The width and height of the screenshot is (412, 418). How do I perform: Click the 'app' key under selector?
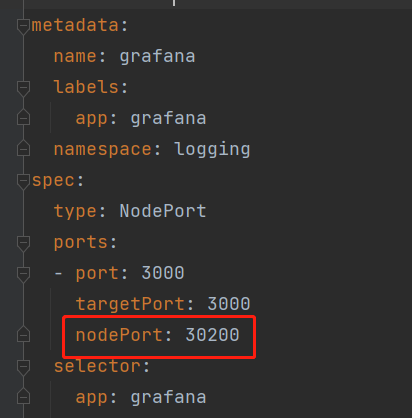click(x=92, y=398)
